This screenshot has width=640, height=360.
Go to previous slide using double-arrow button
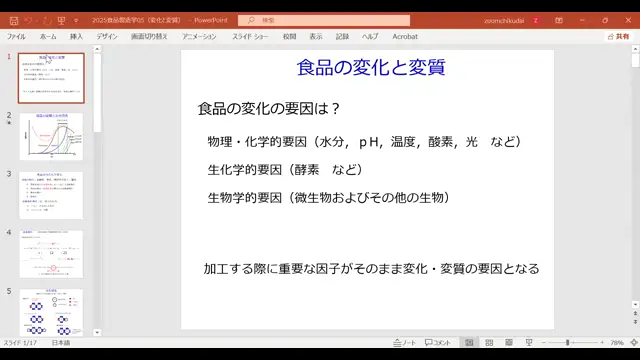pos(635,313)
